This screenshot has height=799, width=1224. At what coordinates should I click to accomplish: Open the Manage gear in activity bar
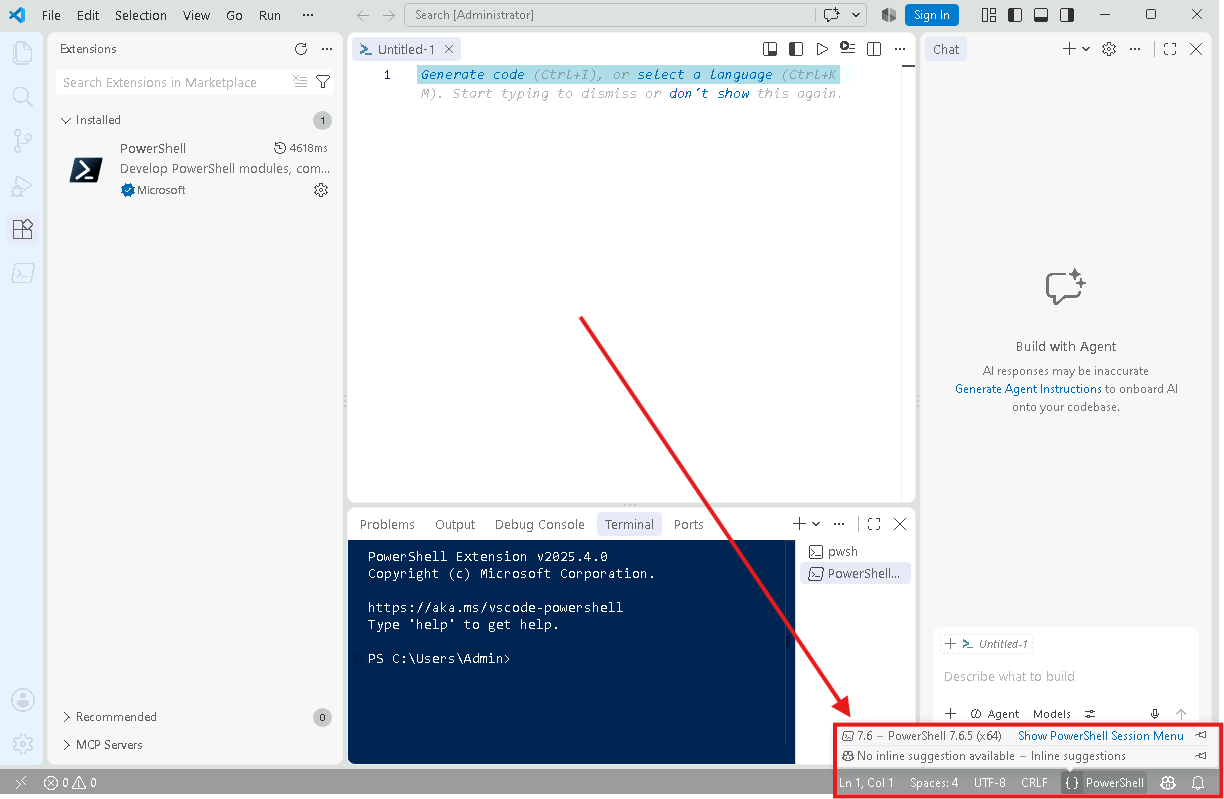(22, 744)
